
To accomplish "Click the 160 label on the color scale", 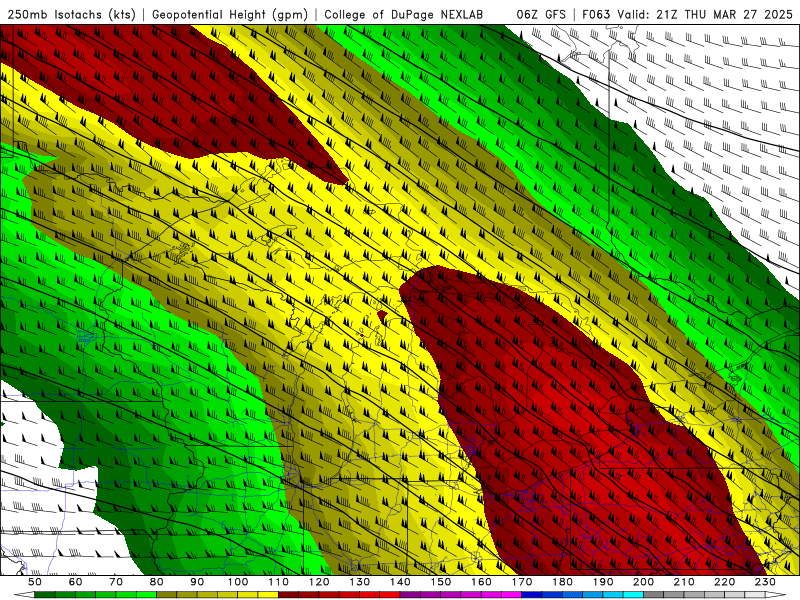I will coord(481,582).
